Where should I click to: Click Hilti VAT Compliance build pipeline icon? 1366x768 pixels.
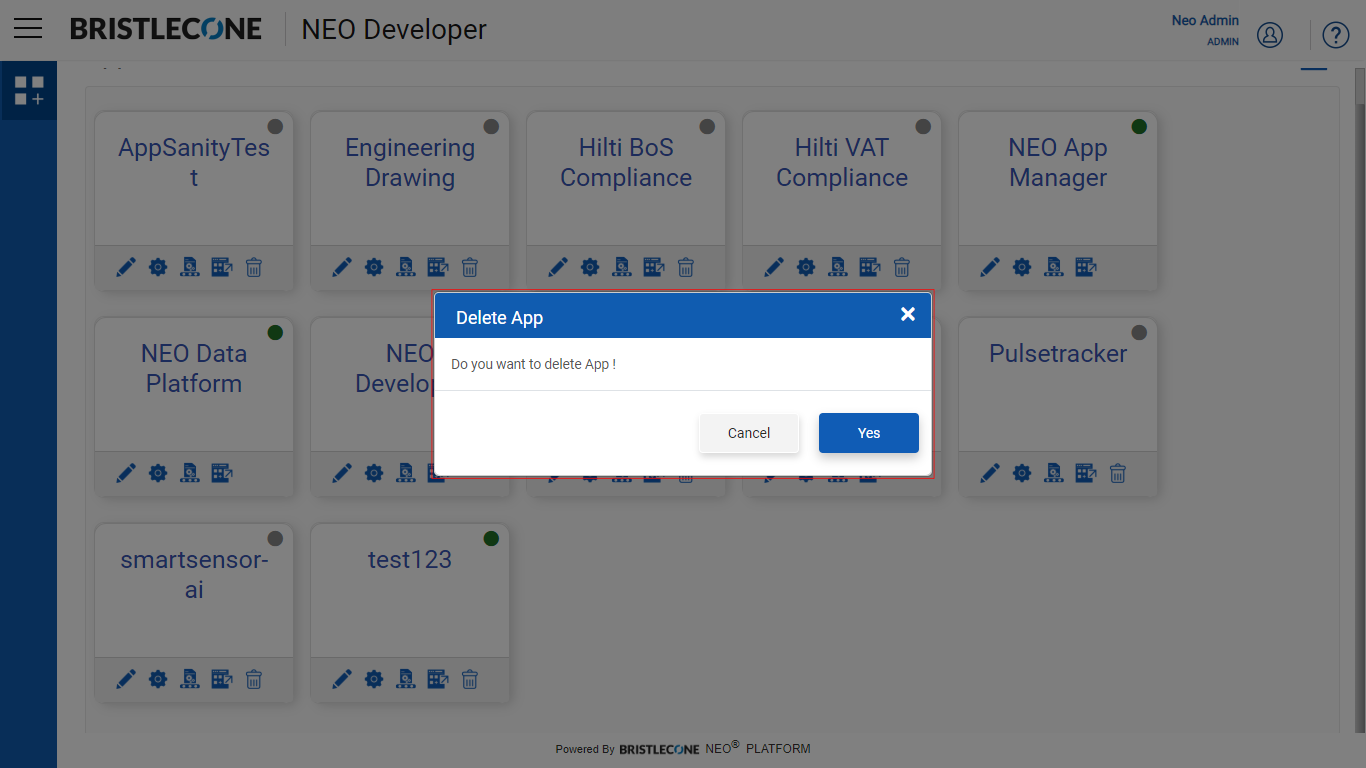coord(838,267)
